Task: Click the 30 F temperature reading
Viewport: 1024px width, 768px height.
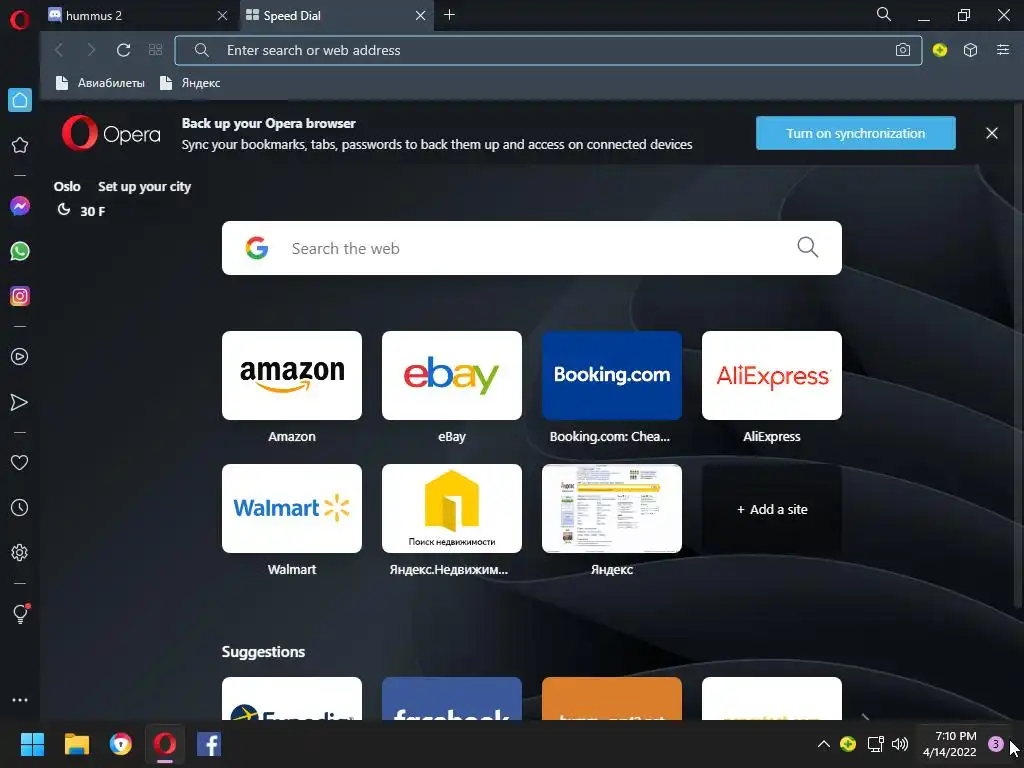Action: tap(92, 211)
